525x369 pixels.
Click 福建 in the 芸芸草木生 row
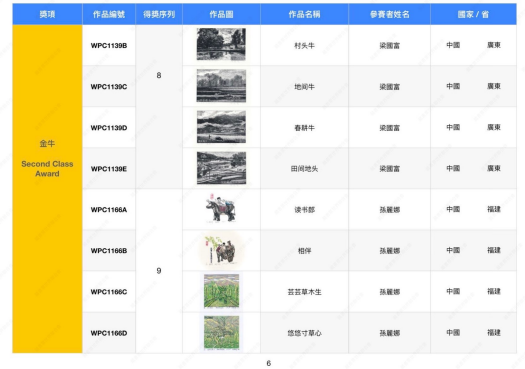pyautogui.click(x=494, y=291)
